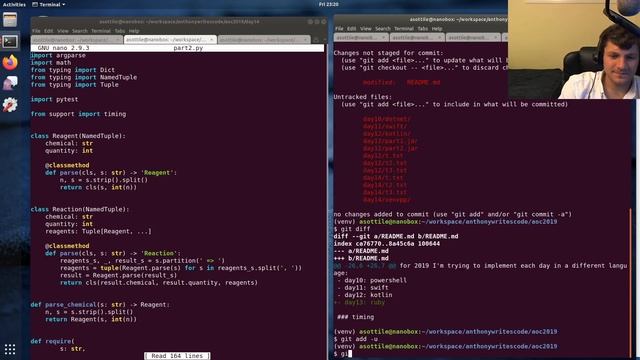Click the 'class Reaction(NamedTuple):' line

[x=80, y=209]
